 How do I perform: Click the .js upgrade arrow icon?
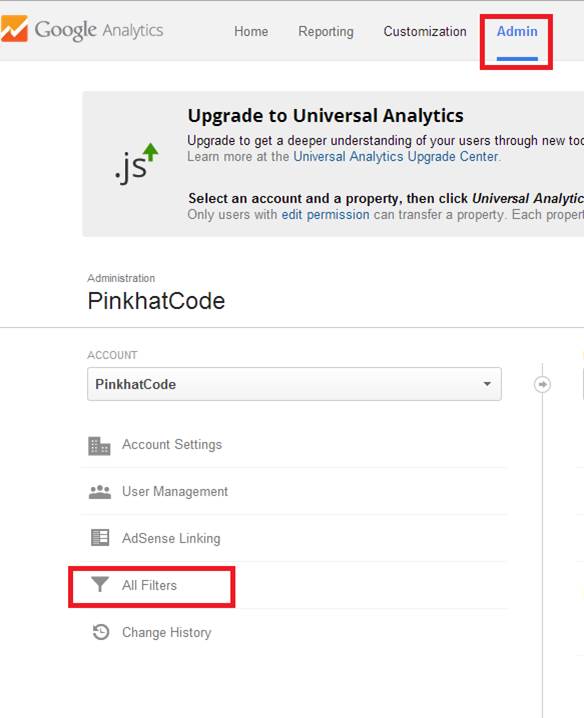[x=136, y=163]
